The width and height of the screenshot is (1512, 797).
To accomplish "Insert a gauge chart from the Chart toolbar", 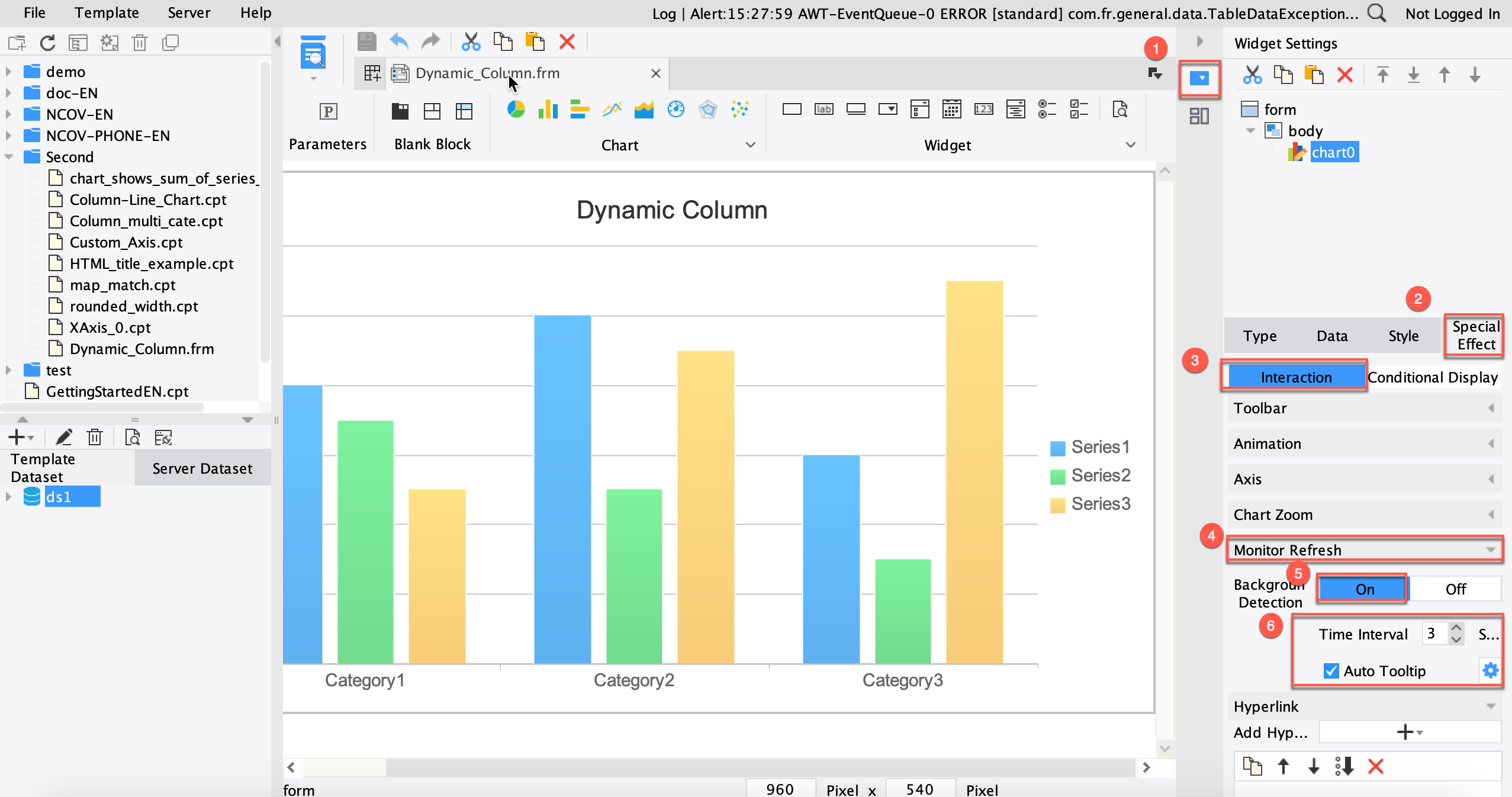I will (676, 110).
